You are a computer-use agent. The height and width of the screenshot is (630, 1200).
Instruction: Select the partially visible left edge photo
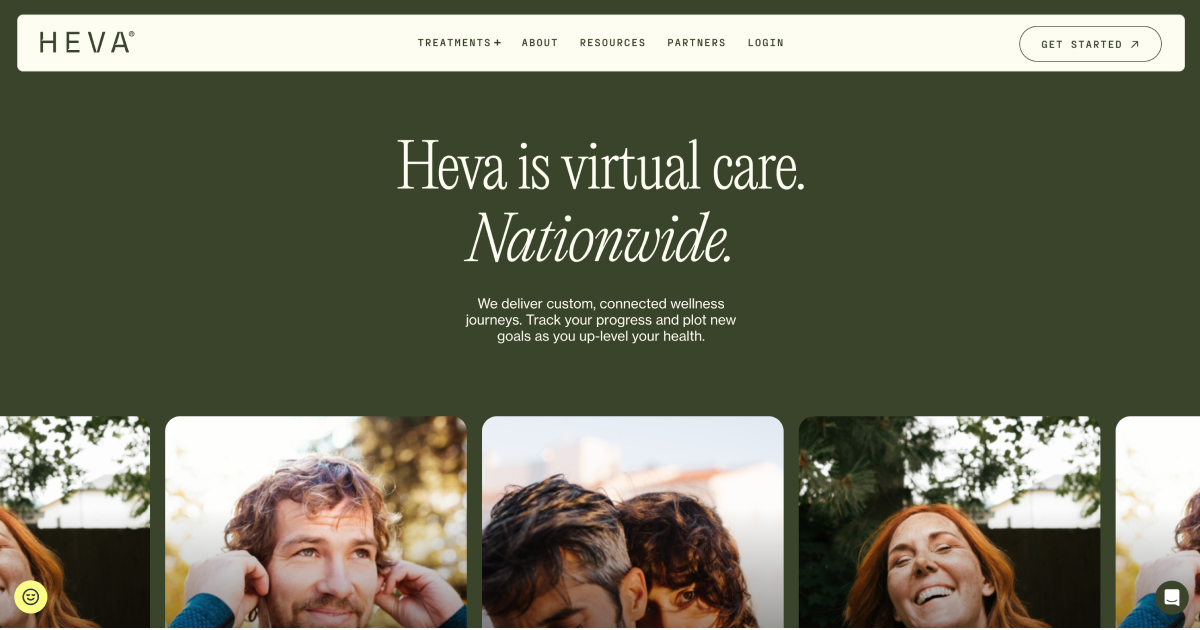tap(75, 523)
